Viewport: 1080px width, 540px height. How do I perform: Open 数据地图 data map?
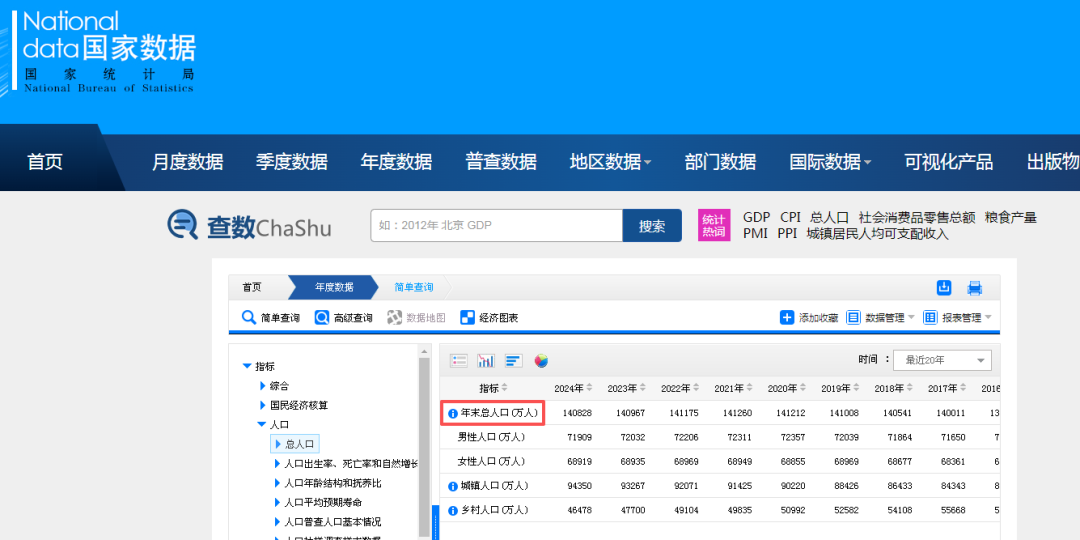click(416, 318)
